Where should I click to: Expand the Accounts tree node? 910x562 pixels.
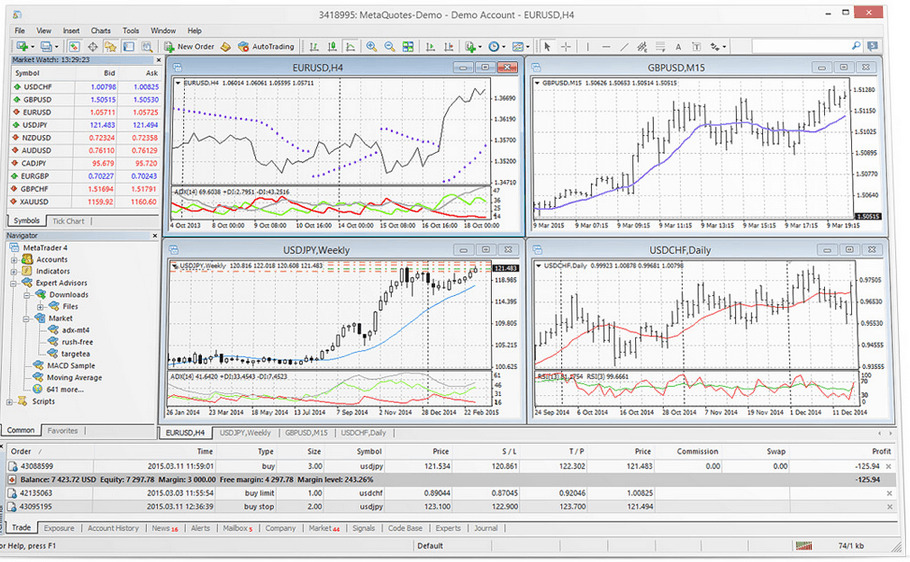pos(14,260)
